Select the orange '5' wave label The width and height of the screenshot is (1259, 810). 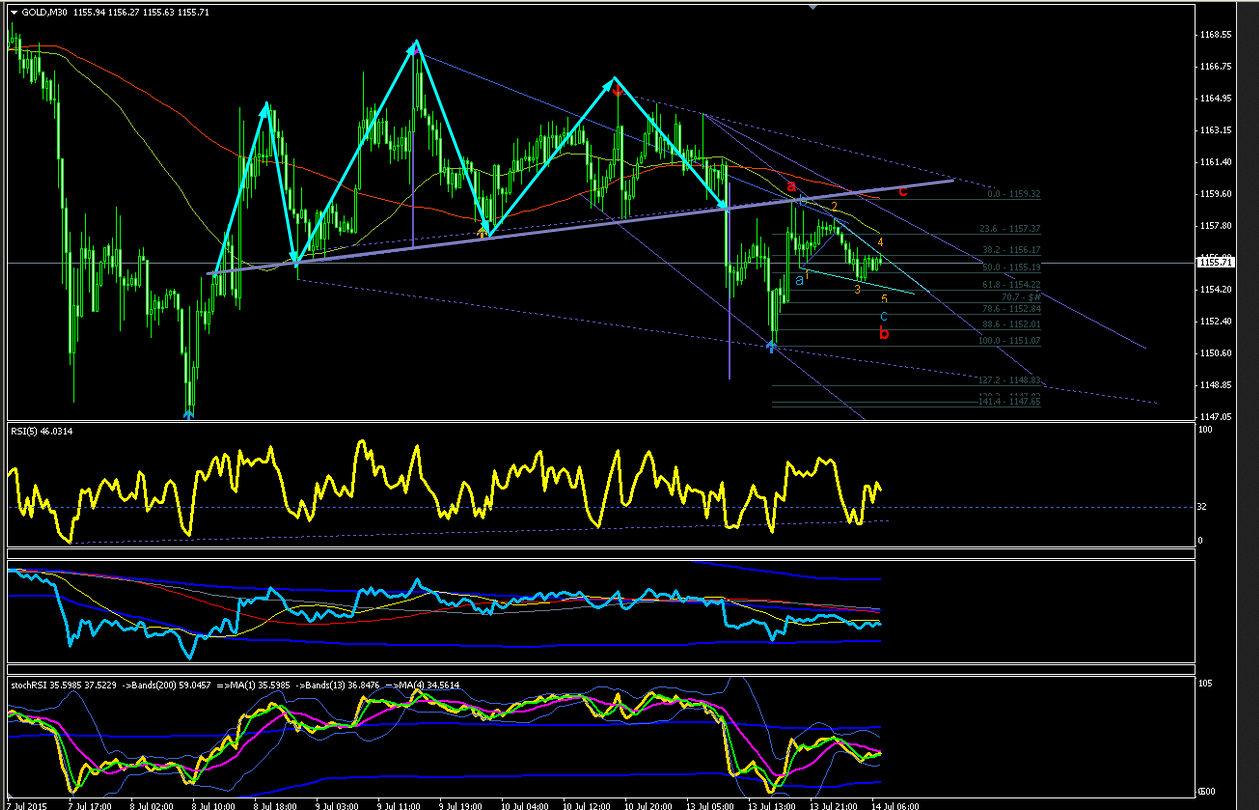tap(884, 298)
